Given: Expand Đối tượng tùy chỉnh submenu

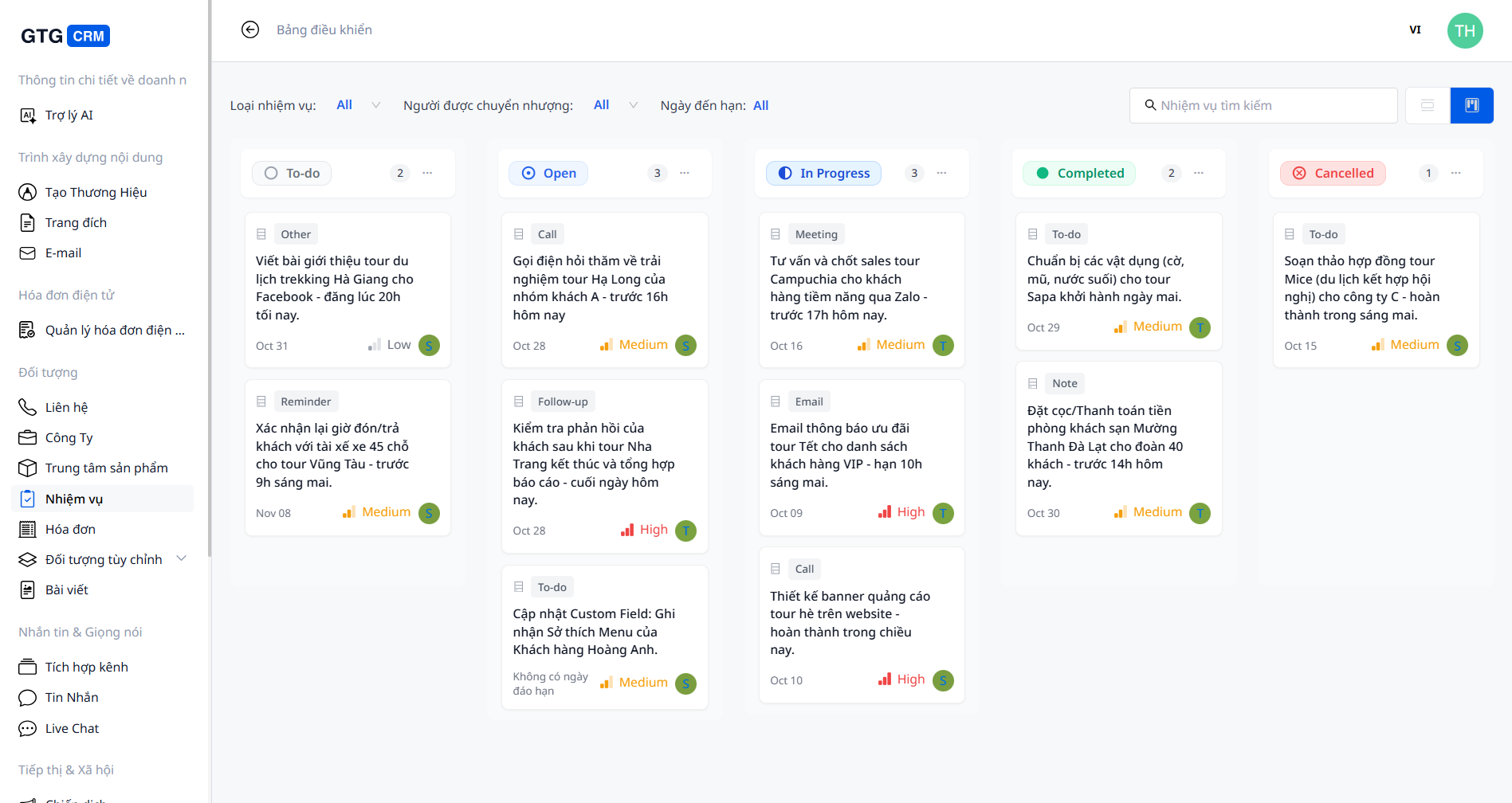Looking at the screenshot, I should (181, 559).
